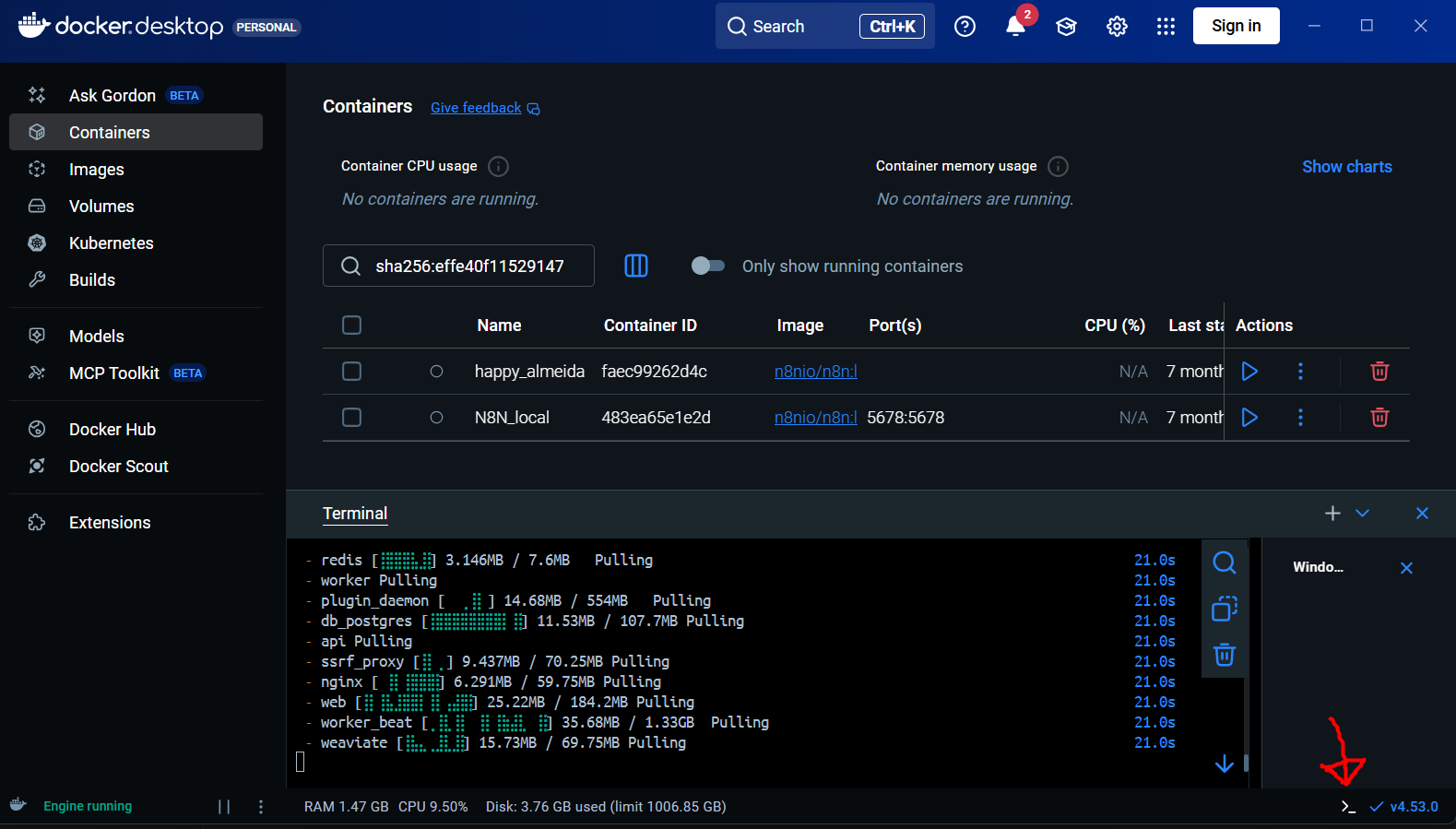This screenshot has width=1456, height=829.
Task: Sort by Container ID column header
Action: point(650,325)
